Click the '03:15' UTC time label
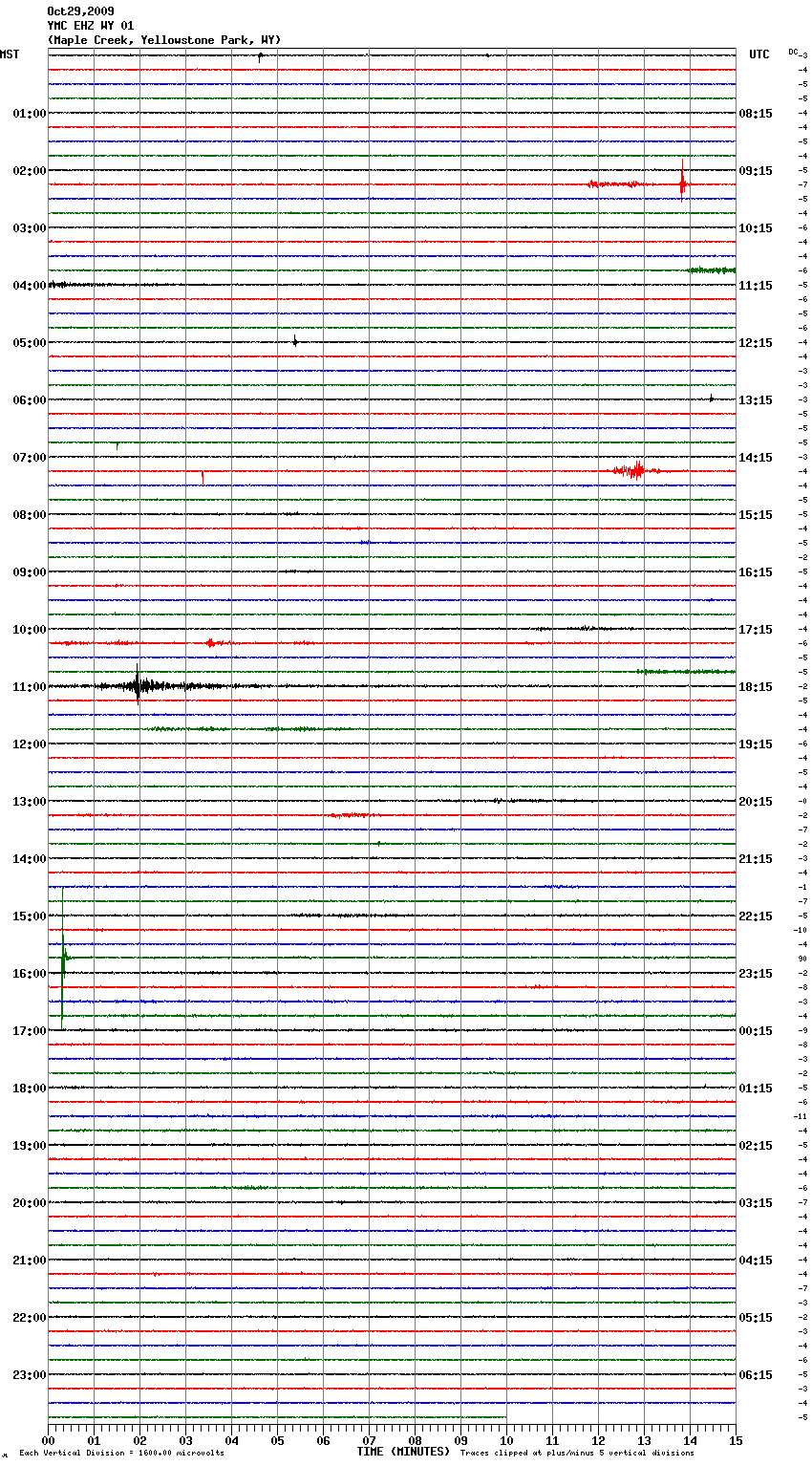This screenshot has width=812, height=1466. (x=756, y=1202)
